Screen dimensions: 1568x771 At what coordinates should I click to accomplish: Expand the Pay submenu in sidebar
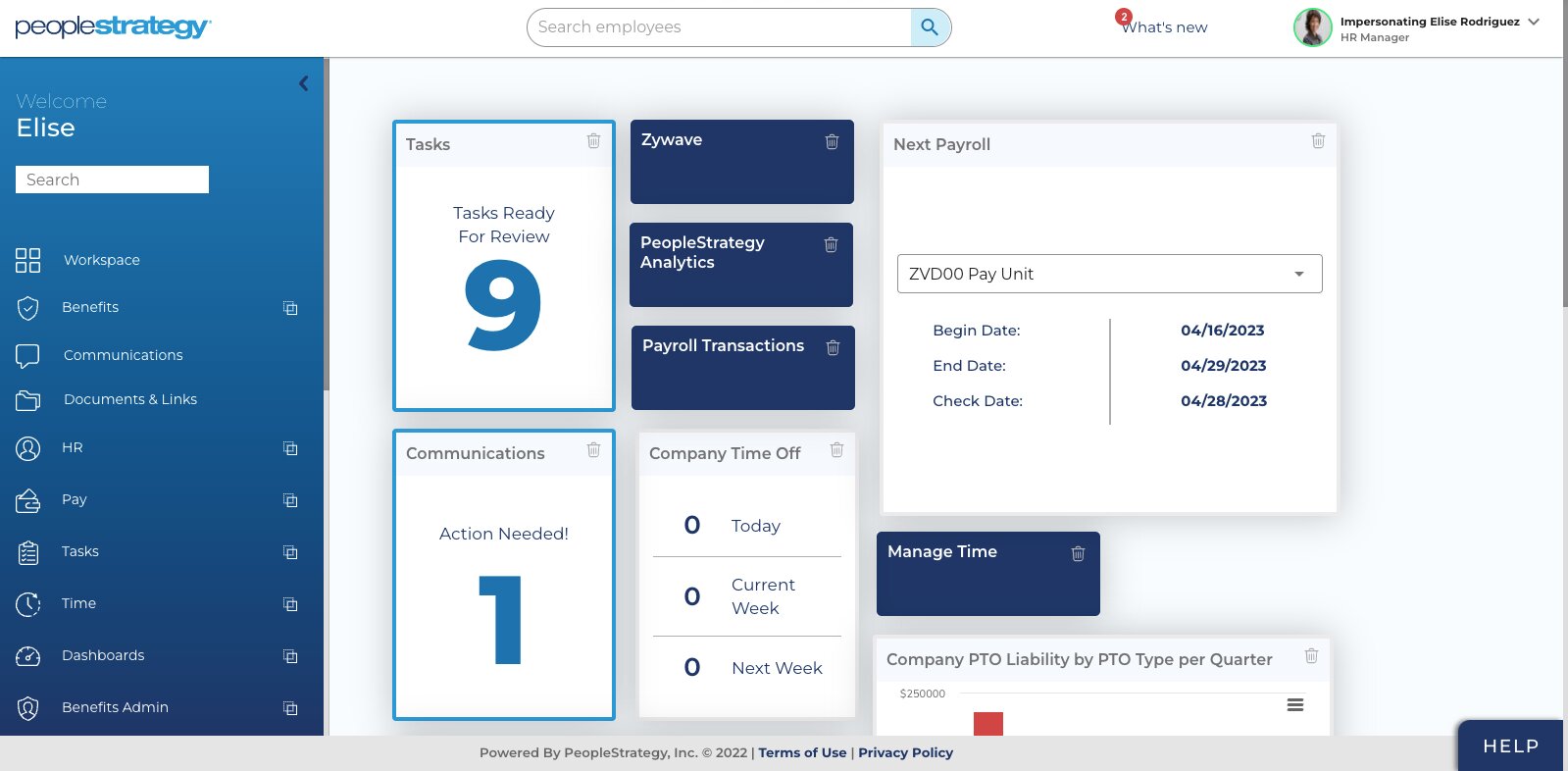pos(290,500)
